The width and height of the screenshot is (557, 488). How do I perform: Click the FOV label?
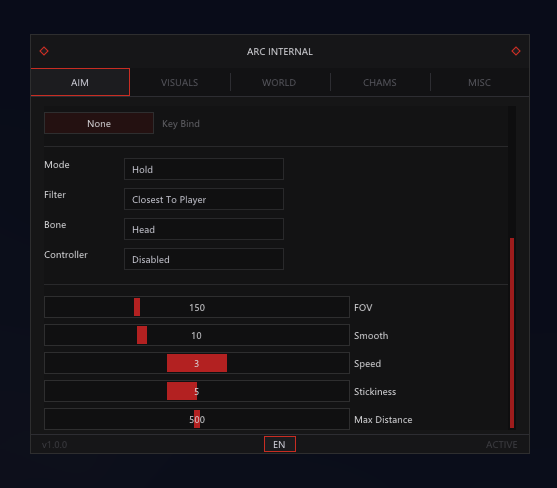point(363,308)
